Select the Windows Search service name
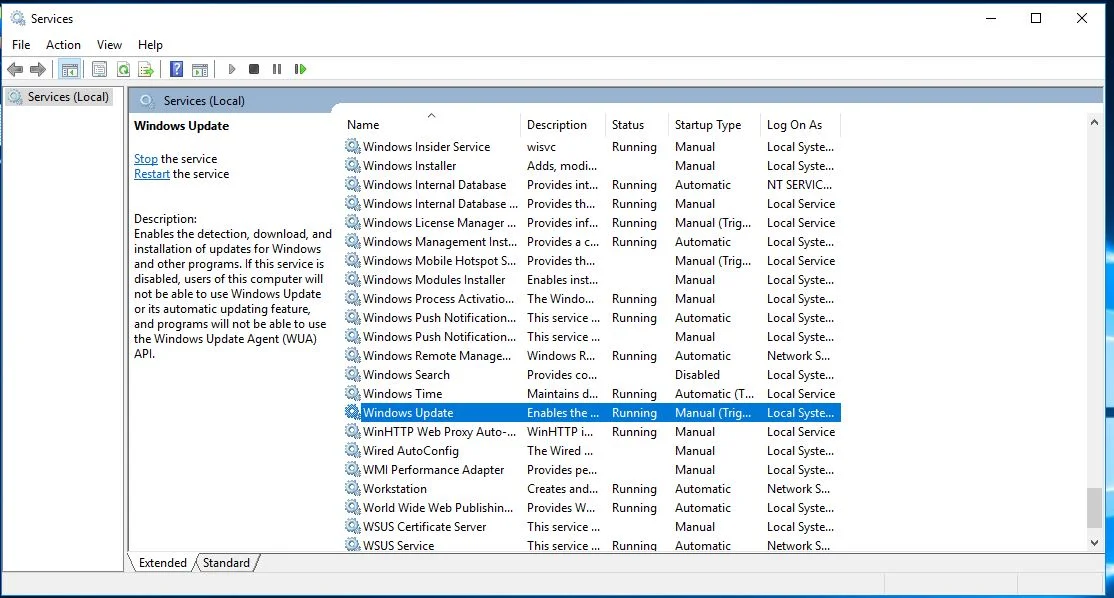Screen dimensions: 1114x598 pyautogui.click(x=406, y=374)
